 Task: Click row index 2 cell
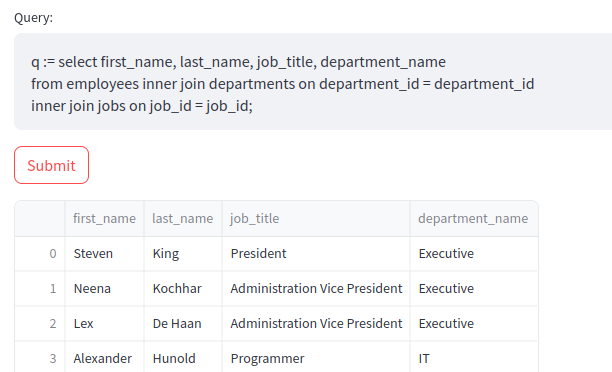tap(40, 324)
